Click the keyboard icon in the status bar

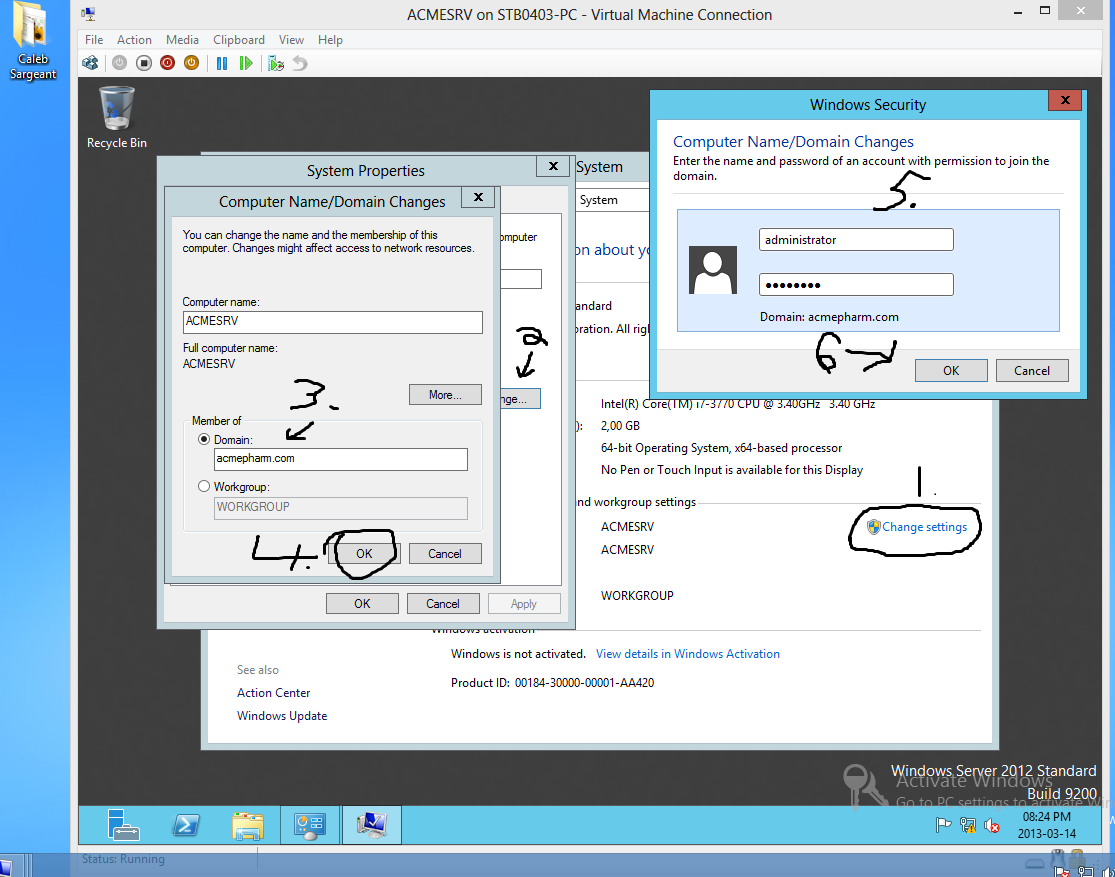tap(1035, 863)
